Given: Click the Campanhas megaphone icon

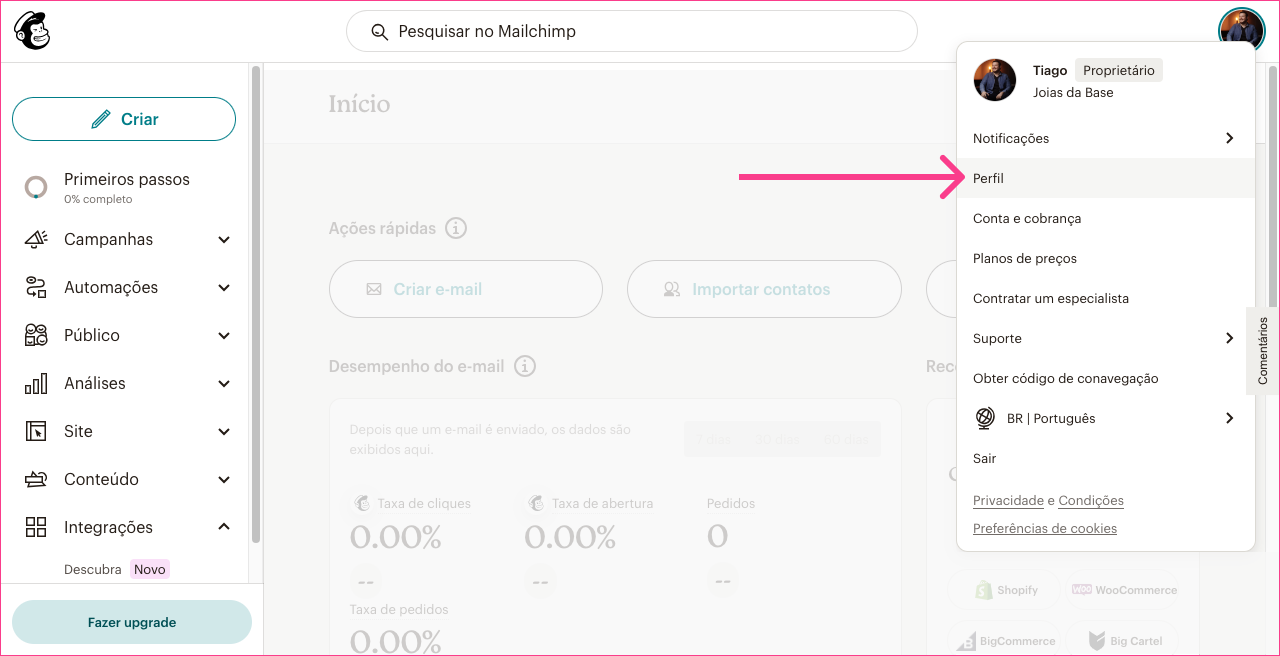Looking at the screenshot, I should (36, 240).
